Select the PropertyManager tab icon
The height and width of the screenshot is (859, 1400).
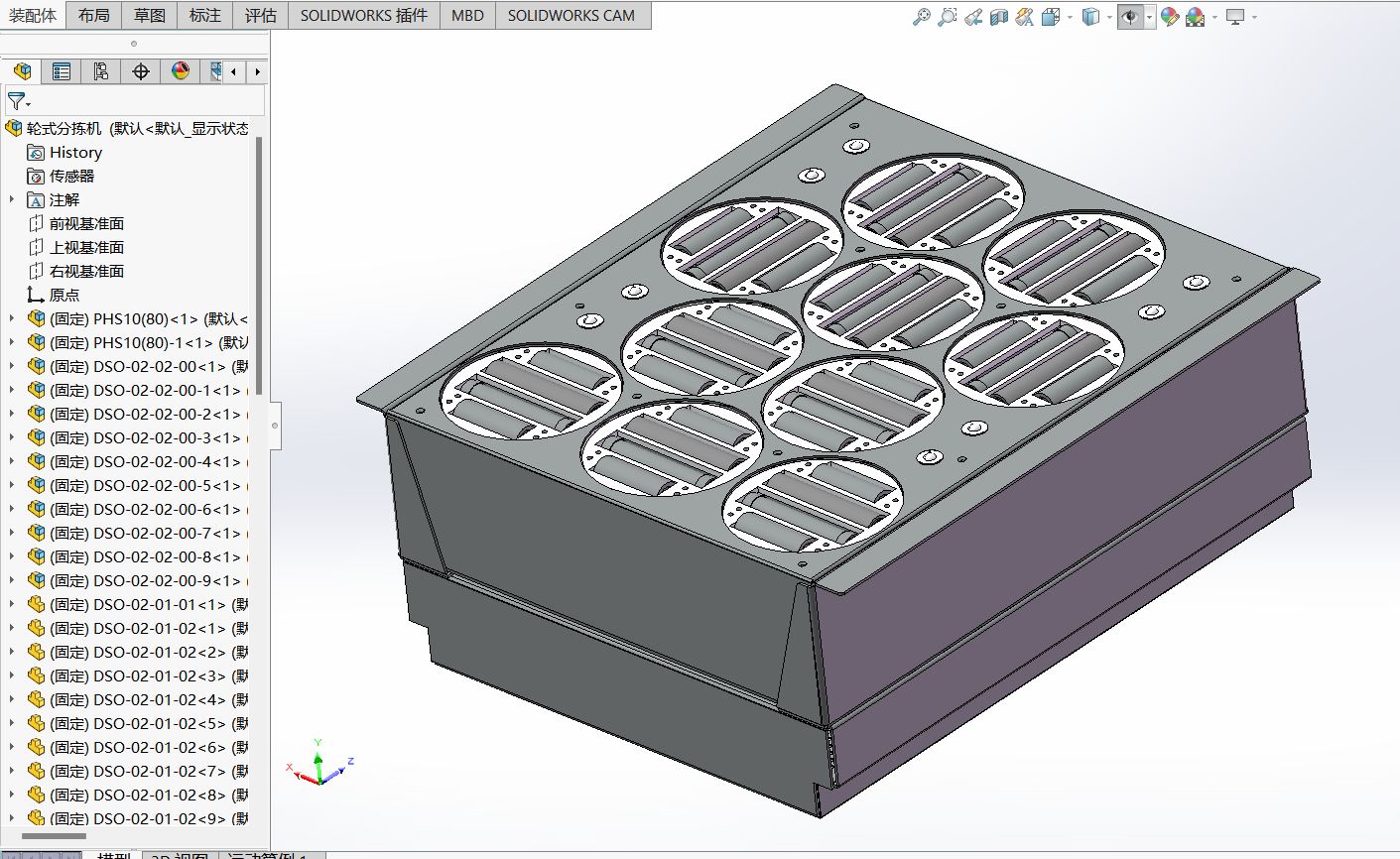tap(62, 71)
